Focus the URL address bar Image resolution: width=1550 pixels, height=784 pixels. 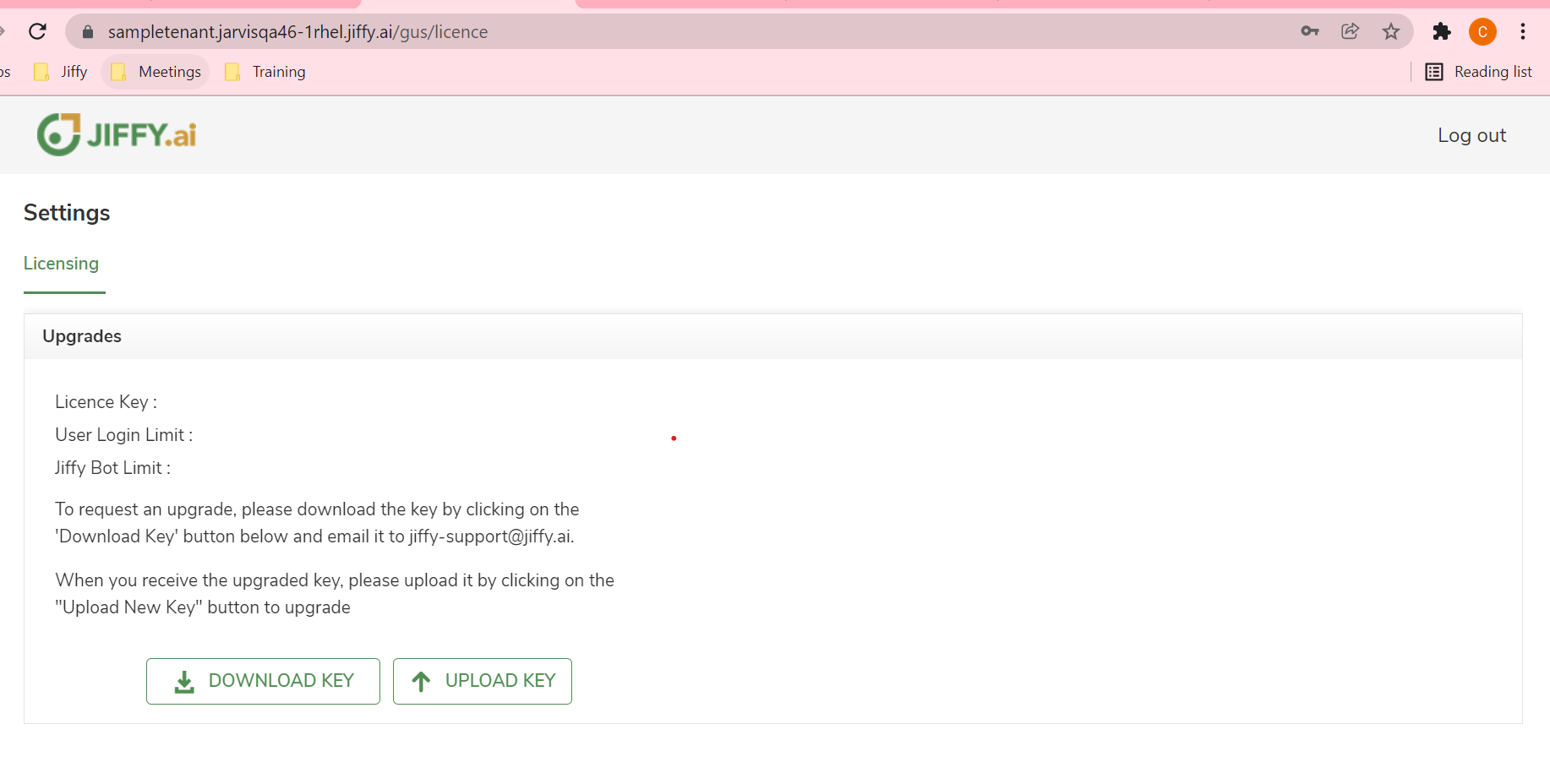(676, 32)
